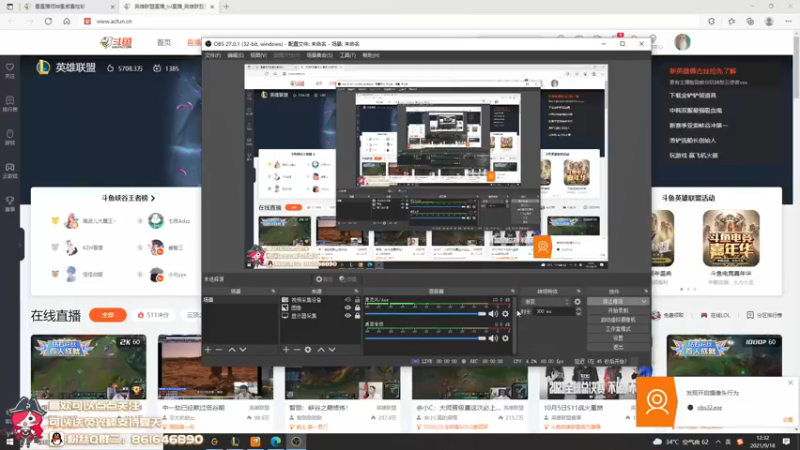
Task: Add a new source with plus icon
Action: (x=286, y=349)
